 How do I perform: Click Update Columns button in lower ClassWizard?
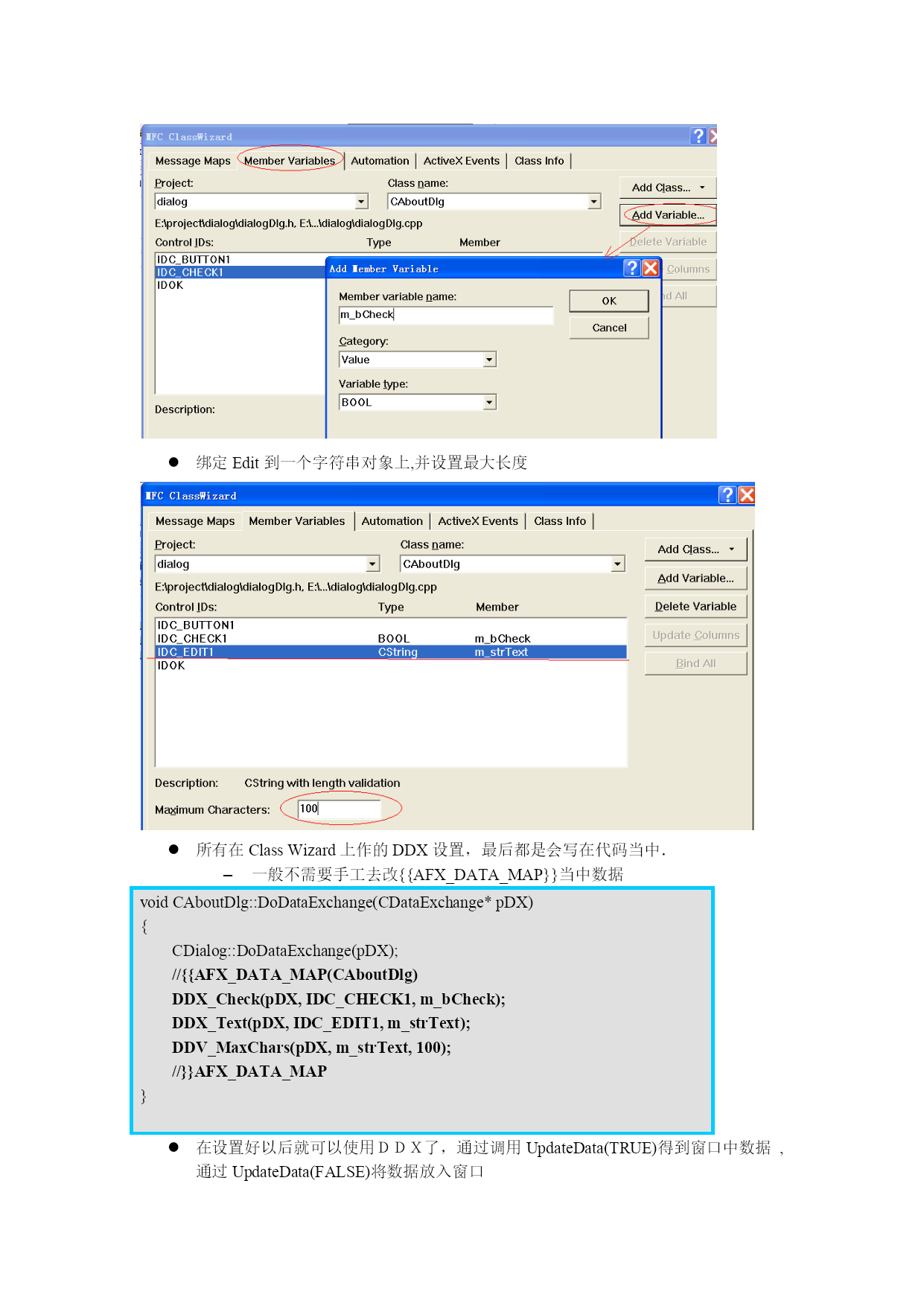click(x=695, y=635)
